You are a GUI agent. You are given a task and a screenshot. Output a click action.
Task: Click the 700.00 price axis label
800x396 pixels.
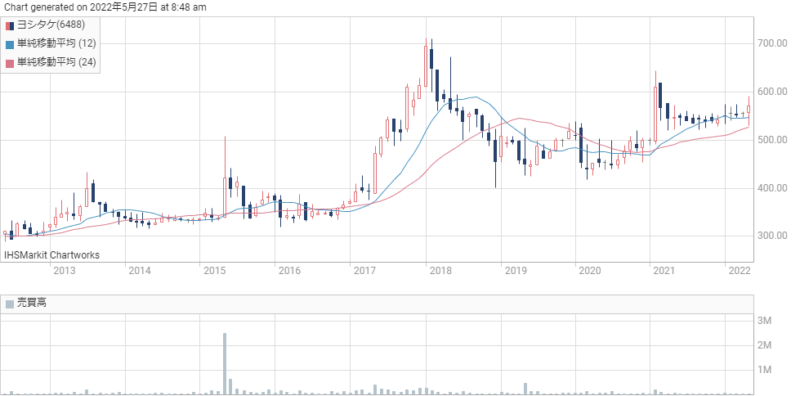point(771,44)
